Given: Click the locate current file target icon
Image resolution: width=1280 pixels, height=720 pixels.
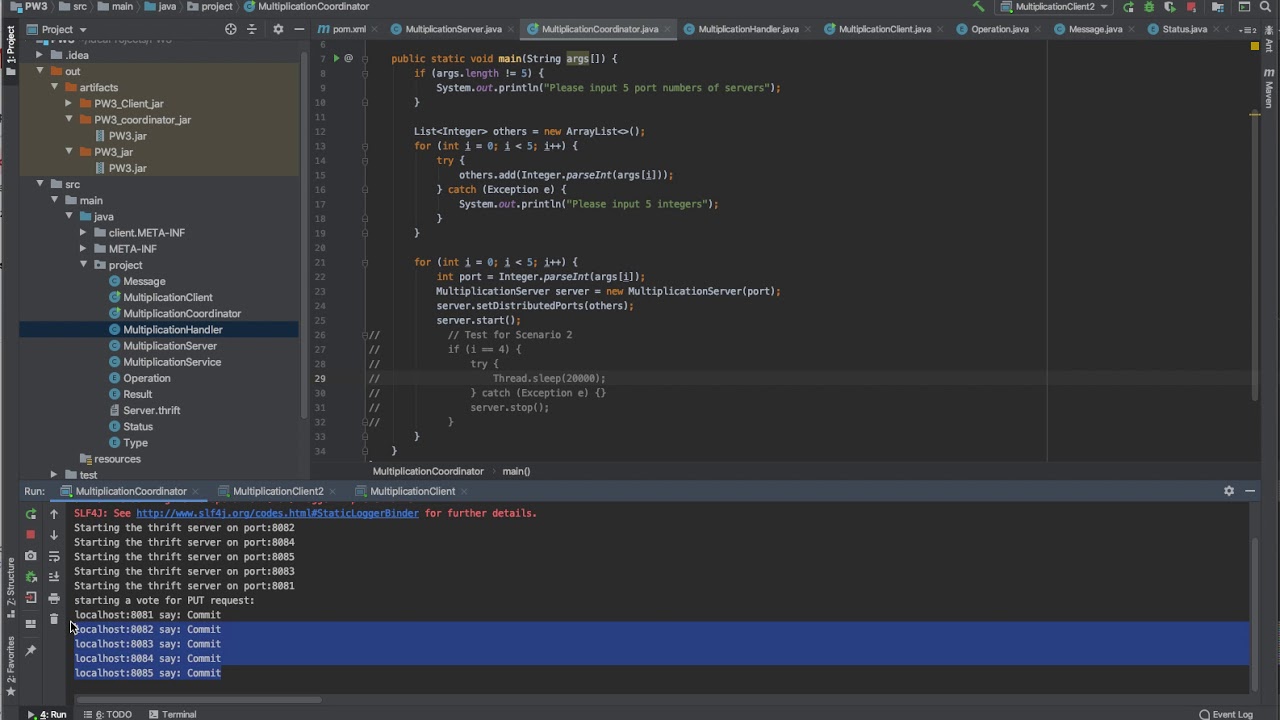Looking at the screenshot, I should pos(231,29).
